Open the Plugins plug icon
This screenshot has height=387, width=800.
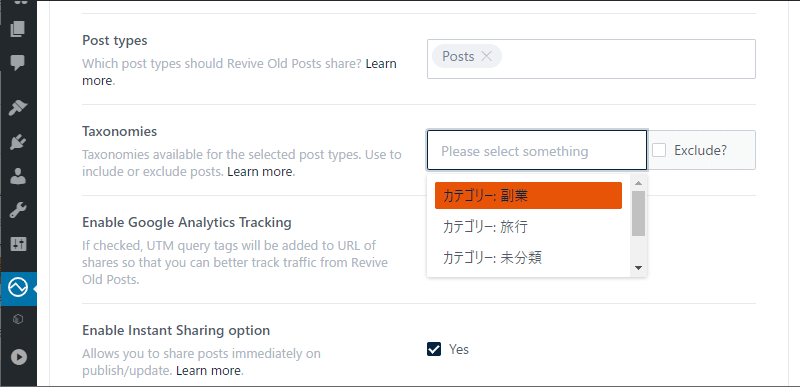[x=18, y=143]
